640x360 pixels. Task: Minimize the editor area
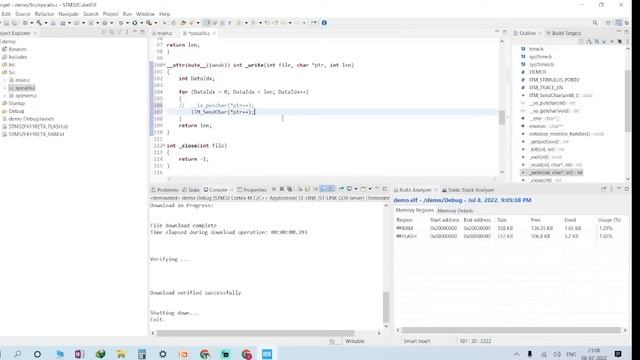tap(497, 32)
